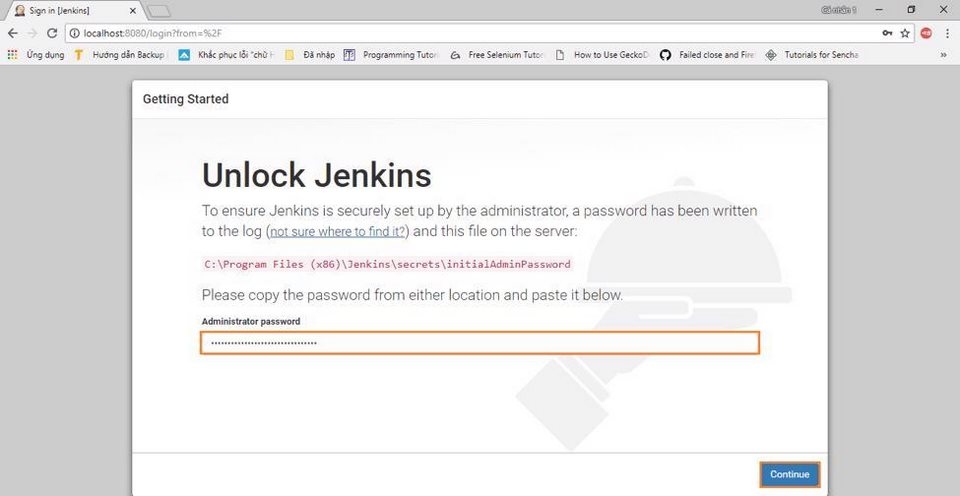
Task: Click the red extension icon in toolbar
Action: point(926,33)
